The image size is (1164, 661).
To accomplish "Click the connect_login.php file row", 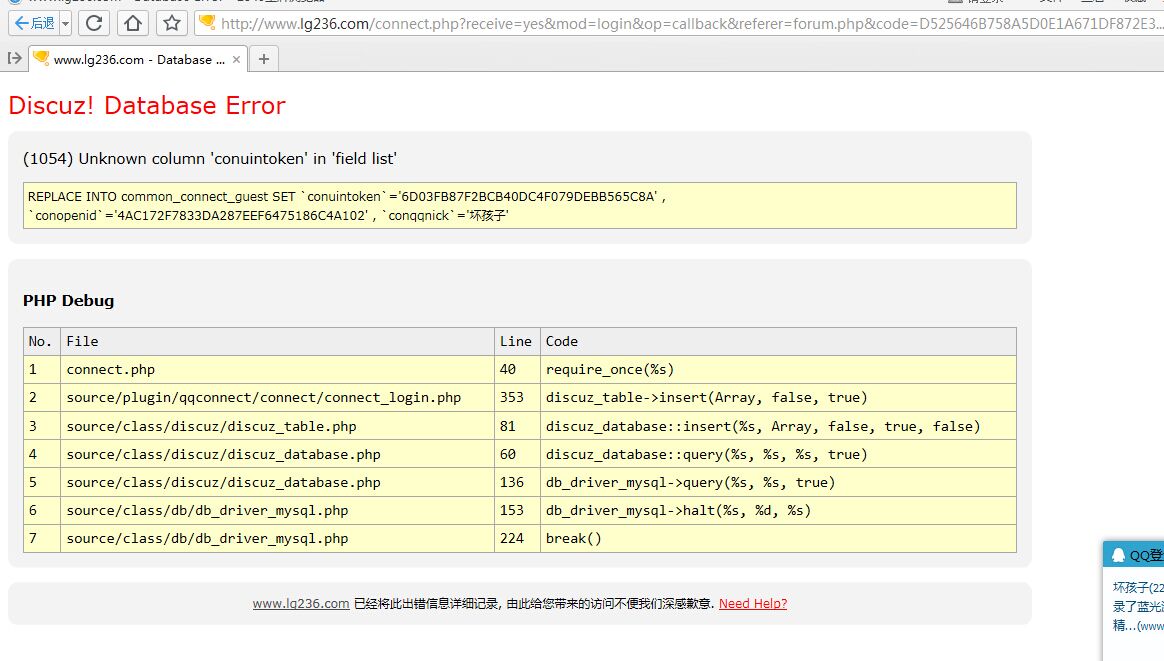I will coord(263,398).
